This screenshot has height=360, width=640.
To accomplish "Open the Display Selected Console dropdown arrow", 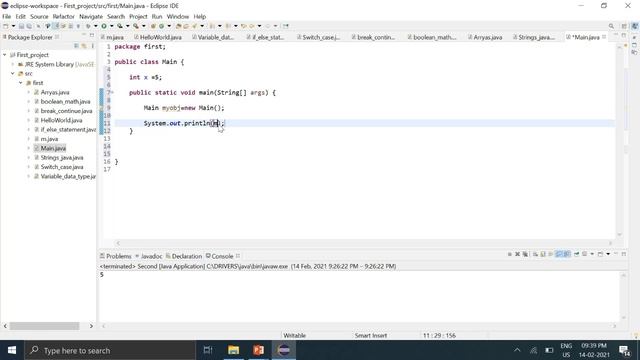I will 592,254.
